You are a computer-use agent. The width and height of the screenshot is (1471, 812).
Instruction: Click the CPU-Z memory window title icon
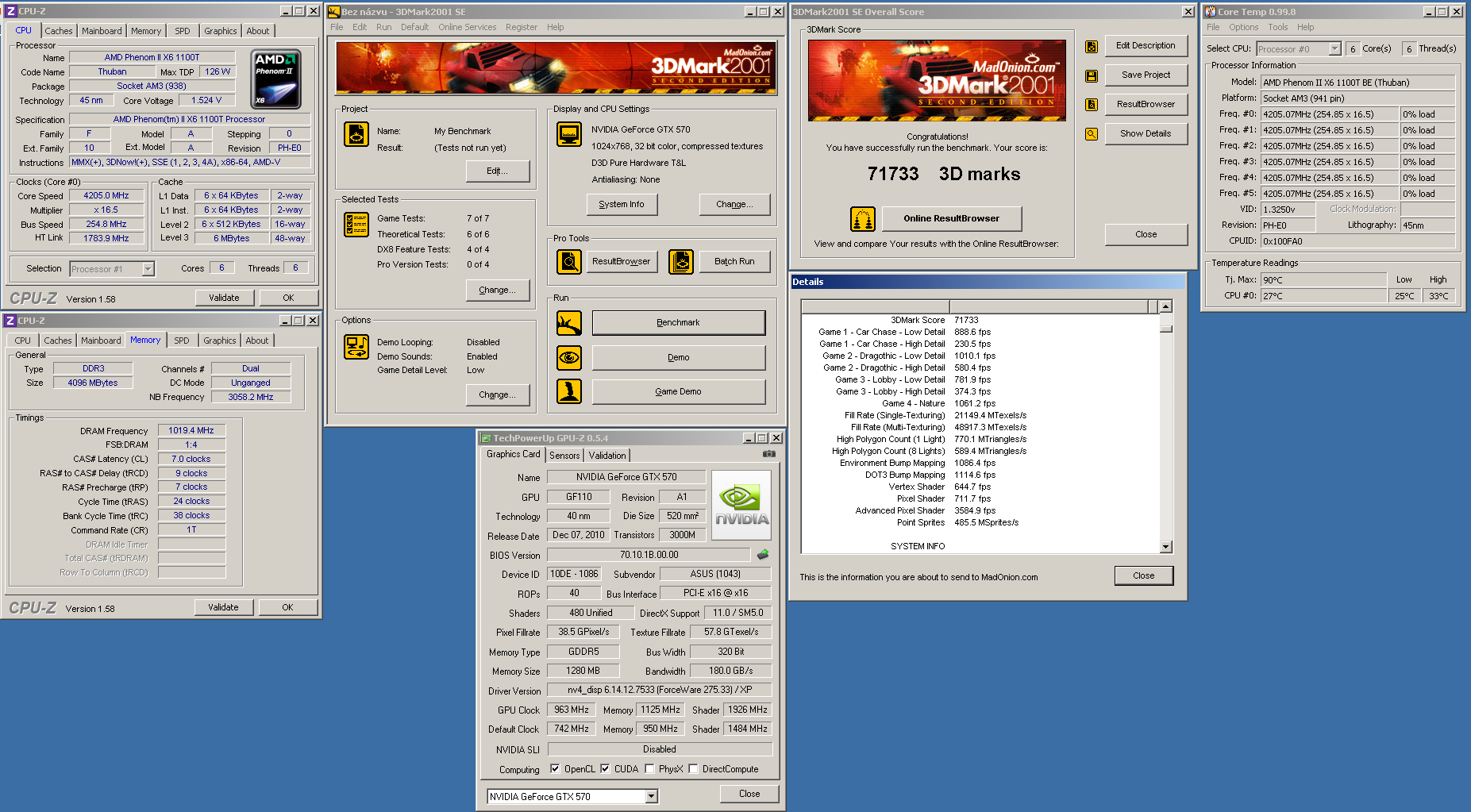click(x=10, y=321)
